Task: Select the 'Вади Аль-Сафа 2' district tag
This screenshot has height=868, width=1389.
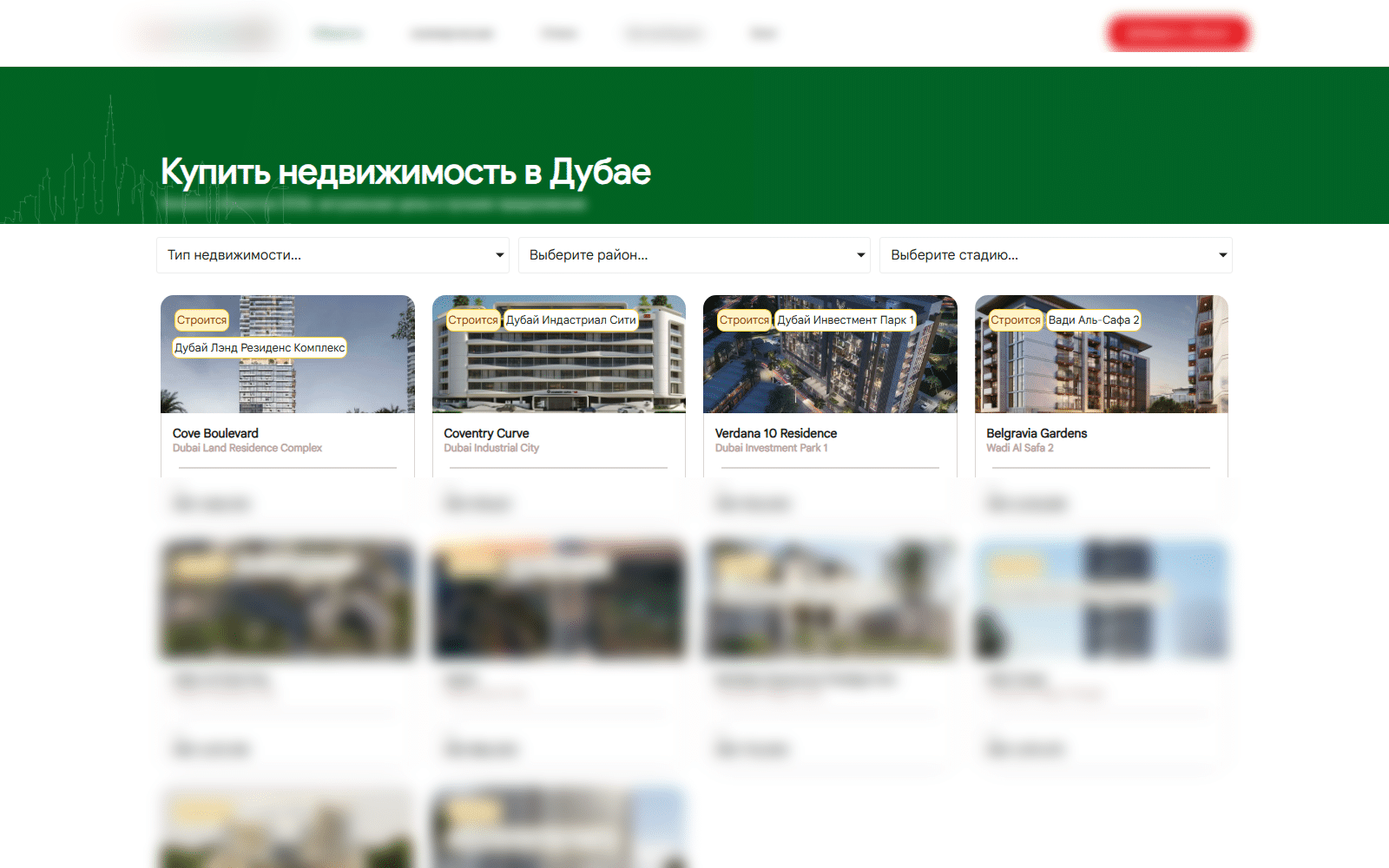Action: (x=1094, y=320)
